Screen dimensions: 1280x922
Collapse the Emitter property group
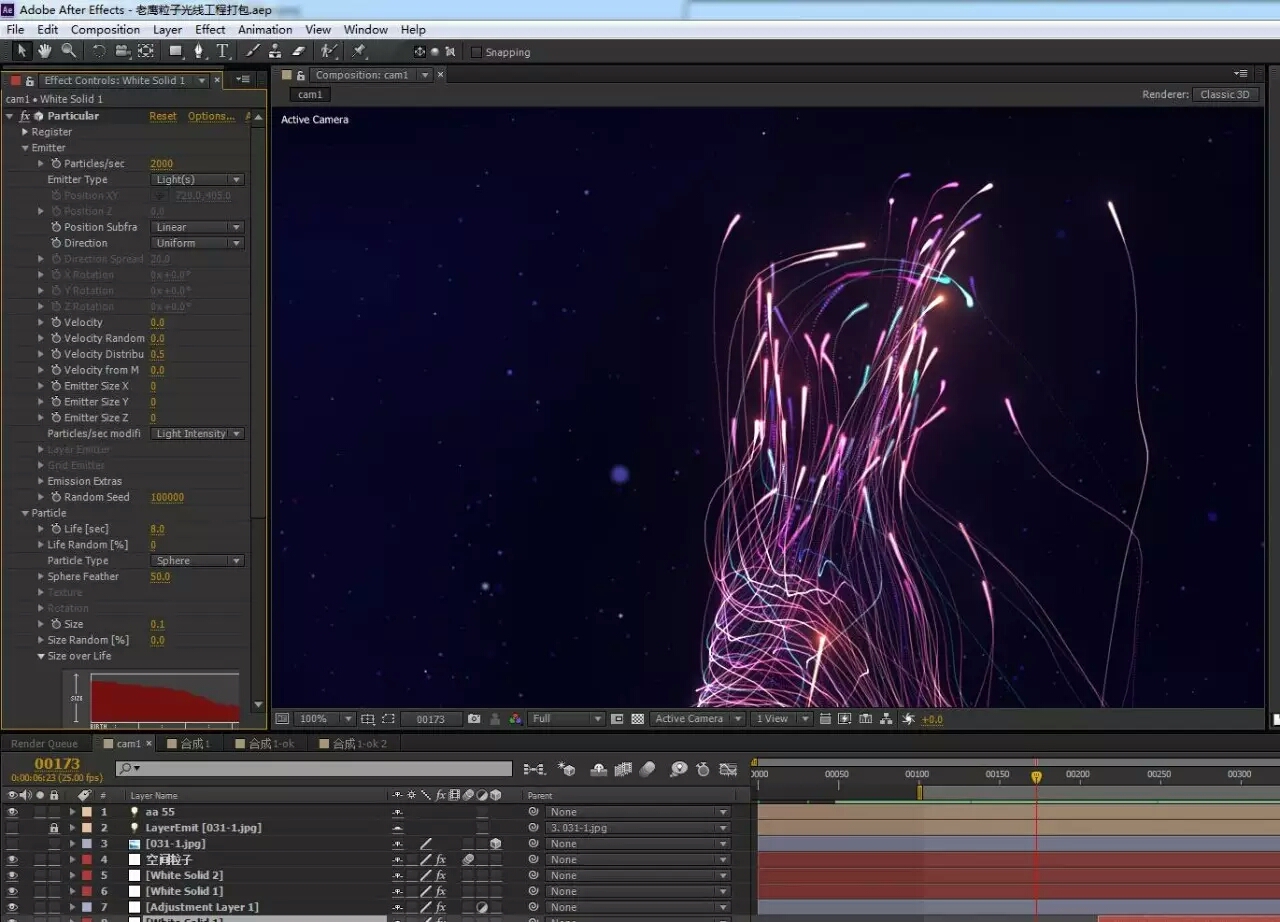(x=25, y=148)
